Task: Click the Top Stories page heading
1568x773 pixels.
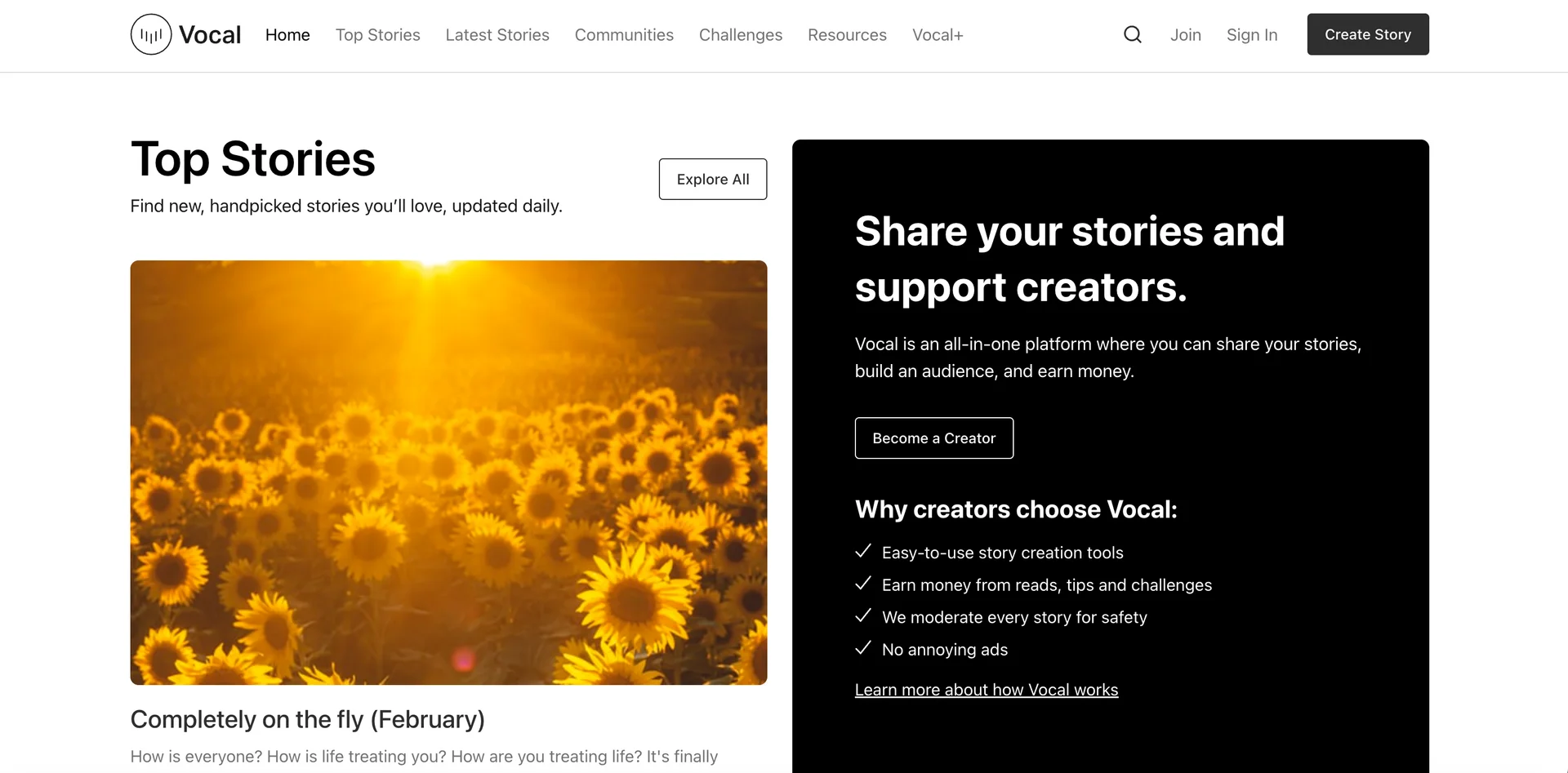Action: coord(252,159)
